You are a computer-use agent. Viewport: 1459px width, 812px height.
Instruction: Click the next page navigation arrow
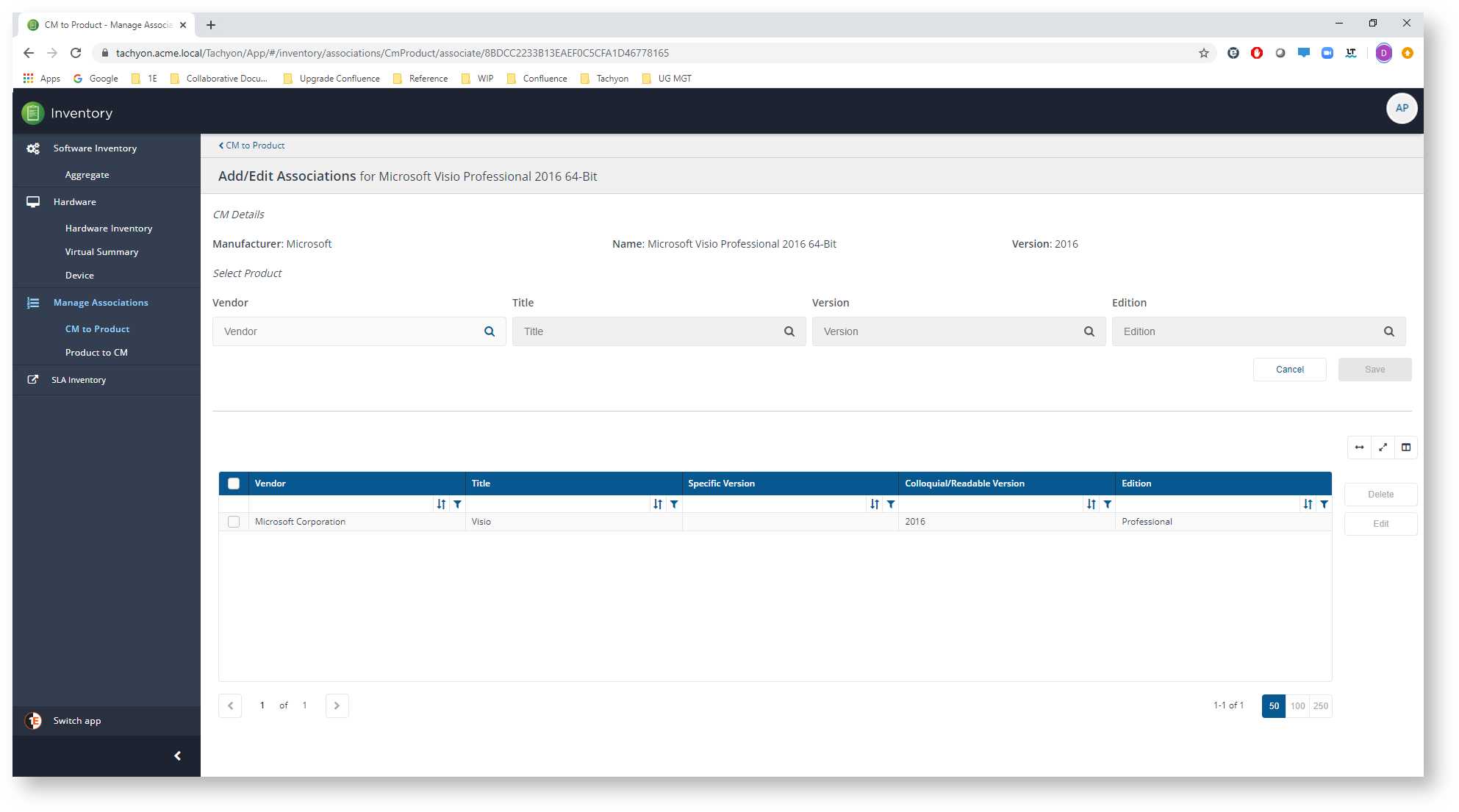coord(337,705)
